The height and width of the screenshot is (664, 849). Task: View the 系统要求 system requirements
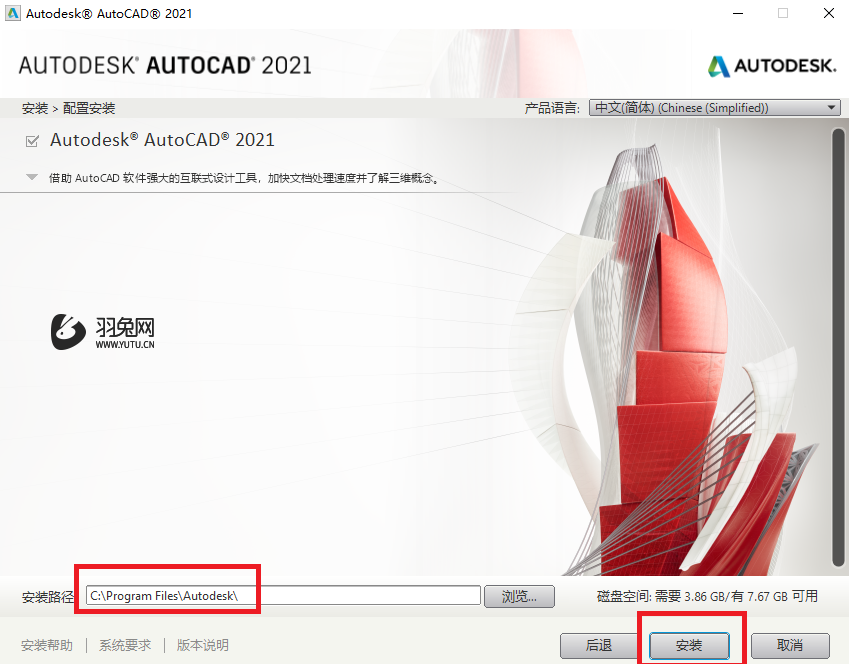click(x=124, y=645)
